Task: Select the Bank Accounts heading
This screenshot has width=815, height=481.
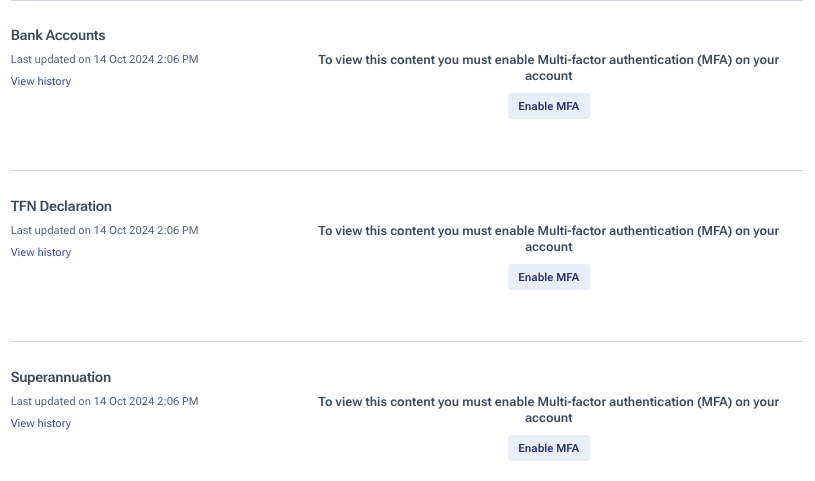Action: (x=58, y=35)
